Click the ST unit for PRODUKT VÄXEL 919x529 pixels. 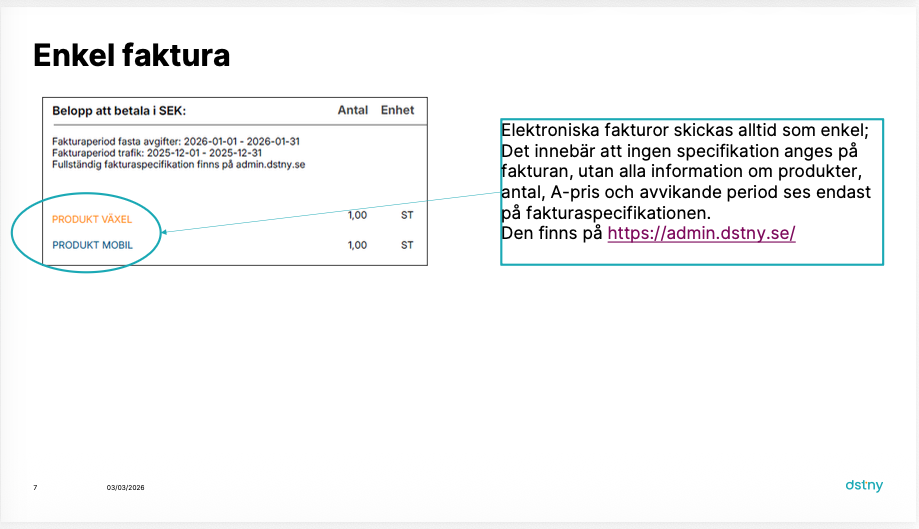(407, 215)
